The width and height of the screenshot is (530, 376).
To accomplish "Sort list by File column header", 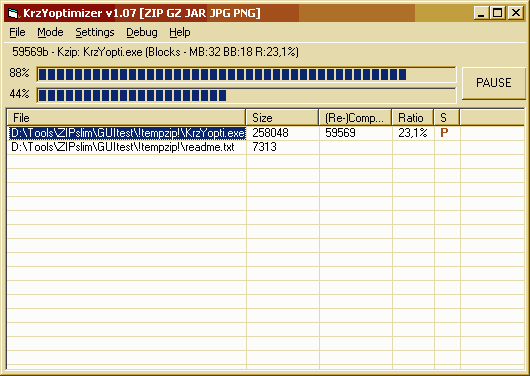I will 126,118.
